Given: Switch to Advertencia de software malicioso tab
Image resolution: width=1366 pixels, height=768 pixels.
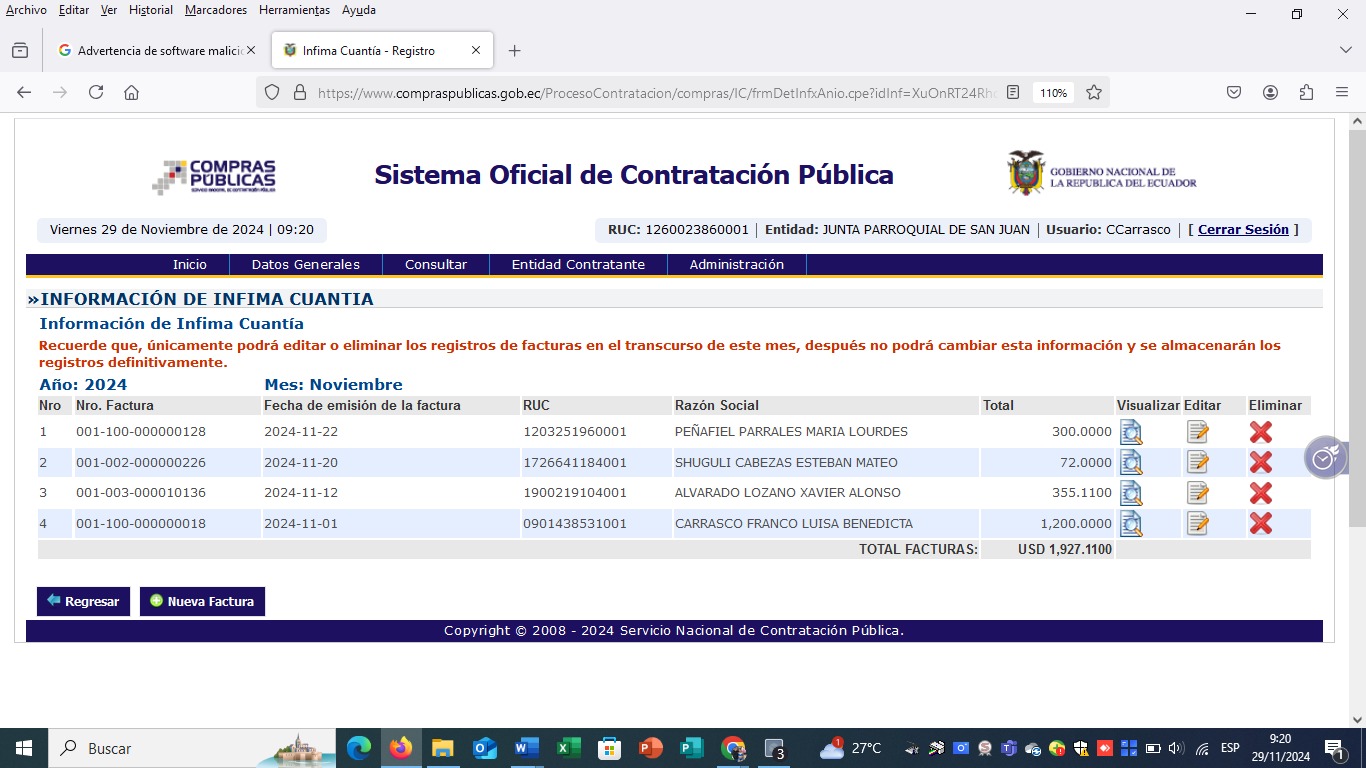Looking at the screenshot, I should pyautogui.click(x=153, y=50).
